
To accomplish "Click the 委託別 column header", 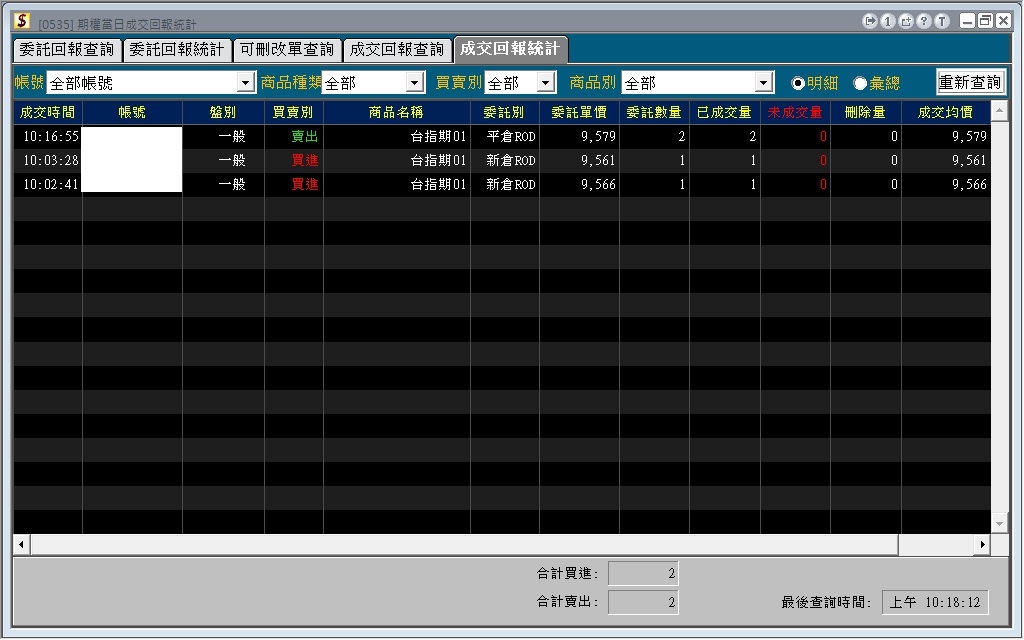I will 504,112.
